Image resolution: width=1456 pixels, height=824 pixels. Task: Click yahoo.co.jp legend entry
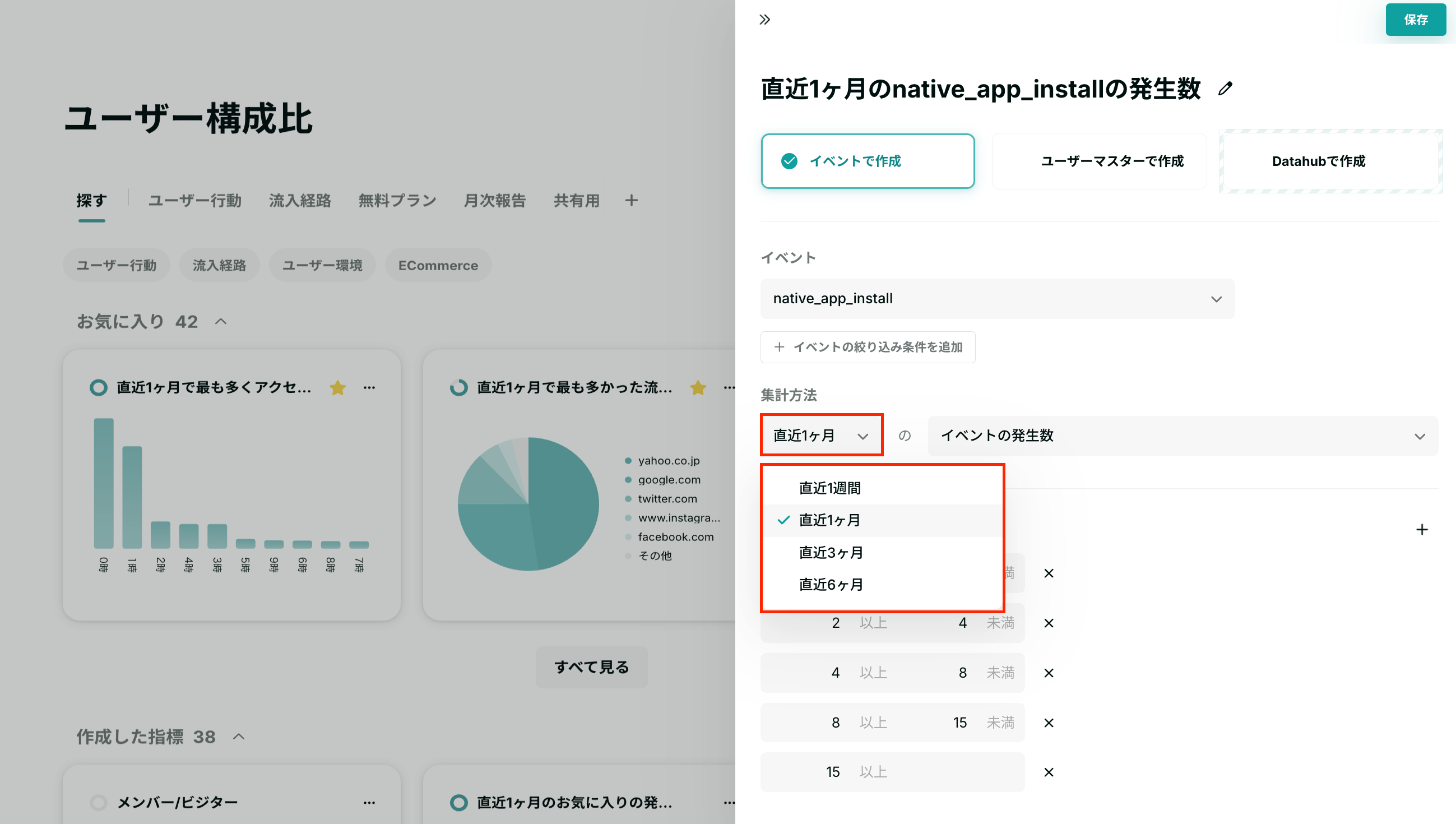pos(662,461)
